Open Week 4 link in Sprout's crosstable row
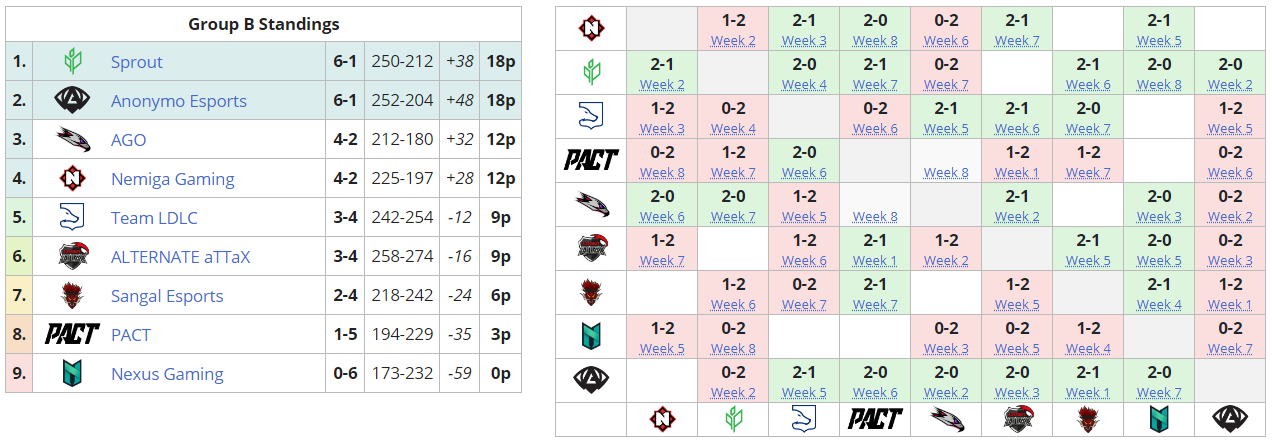 pyautogui.click(x=804, y=85)
